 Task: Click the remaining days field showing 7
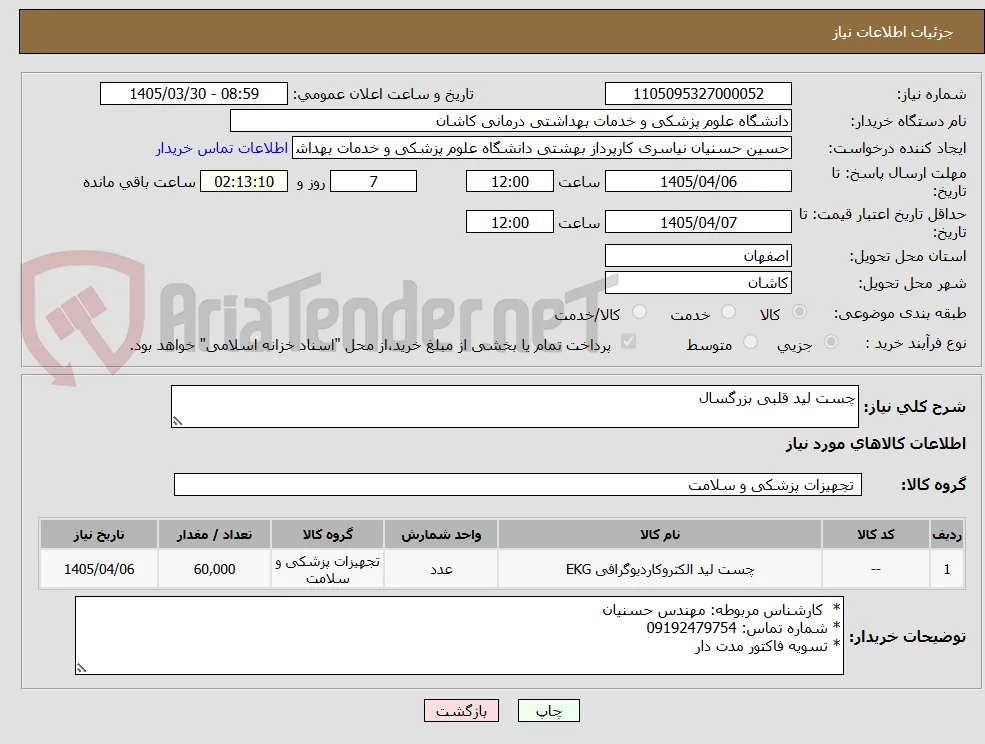373,182
